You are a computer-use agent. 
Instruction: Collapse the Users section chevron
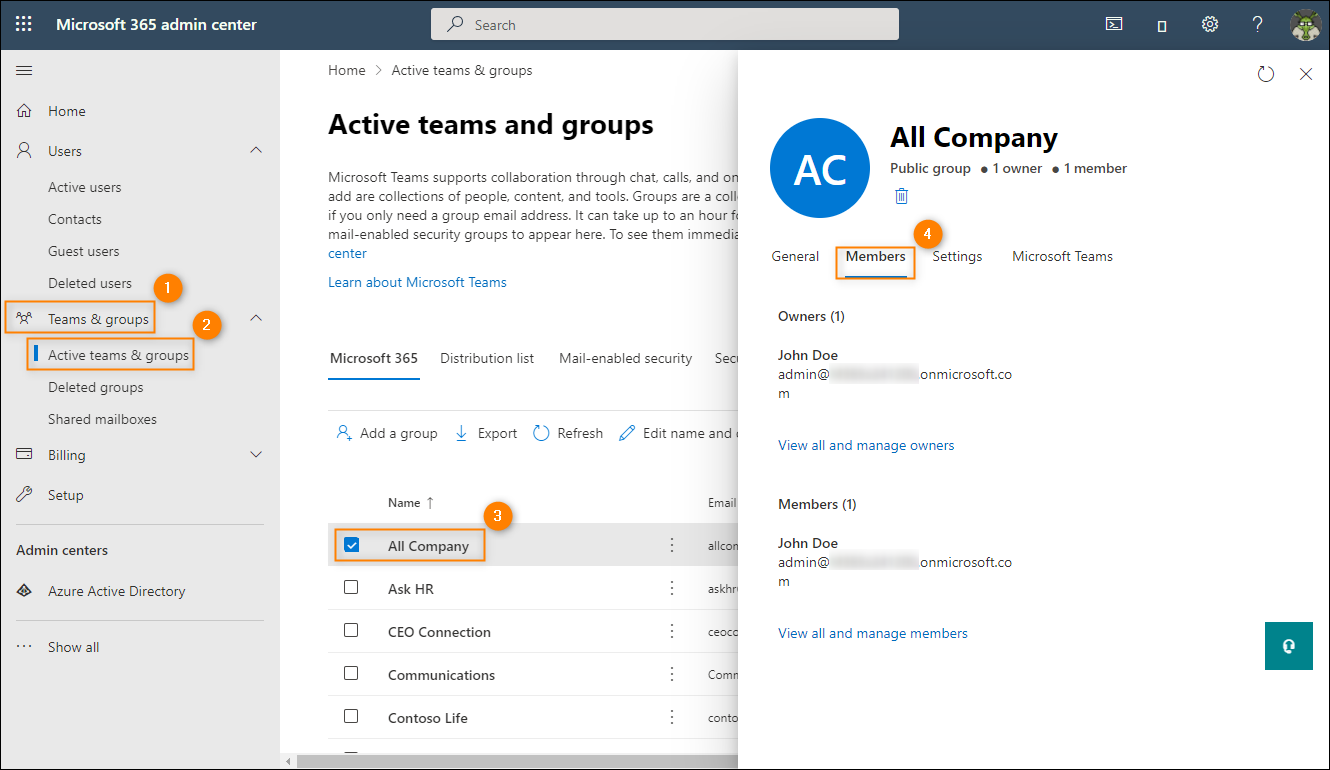pyautogui.click(x=256, y=150)
